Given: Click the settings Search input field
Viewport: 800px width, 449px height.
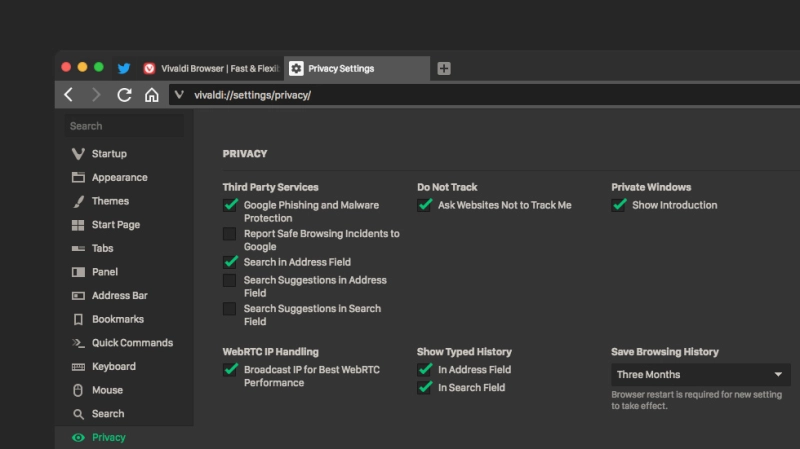Looking at the screenshot, I should click(x=124, y=126).
